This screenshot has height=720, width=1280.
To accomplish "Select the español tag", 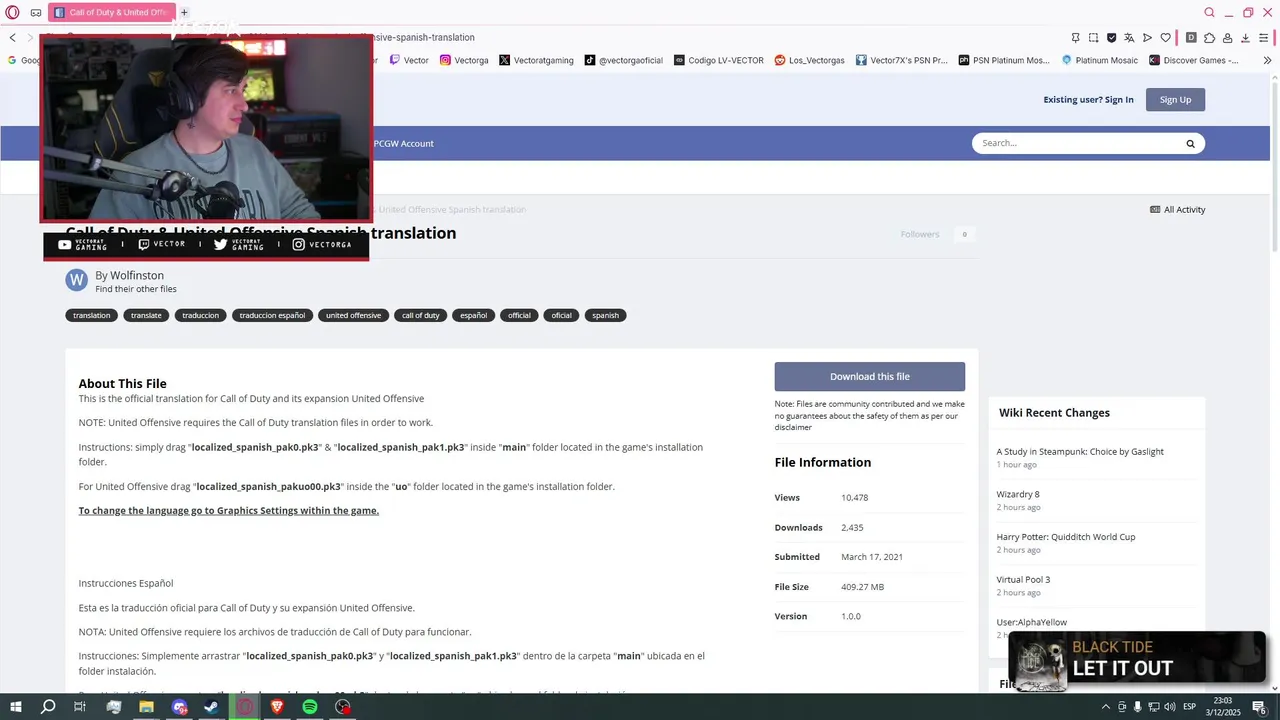I will 473,315.
